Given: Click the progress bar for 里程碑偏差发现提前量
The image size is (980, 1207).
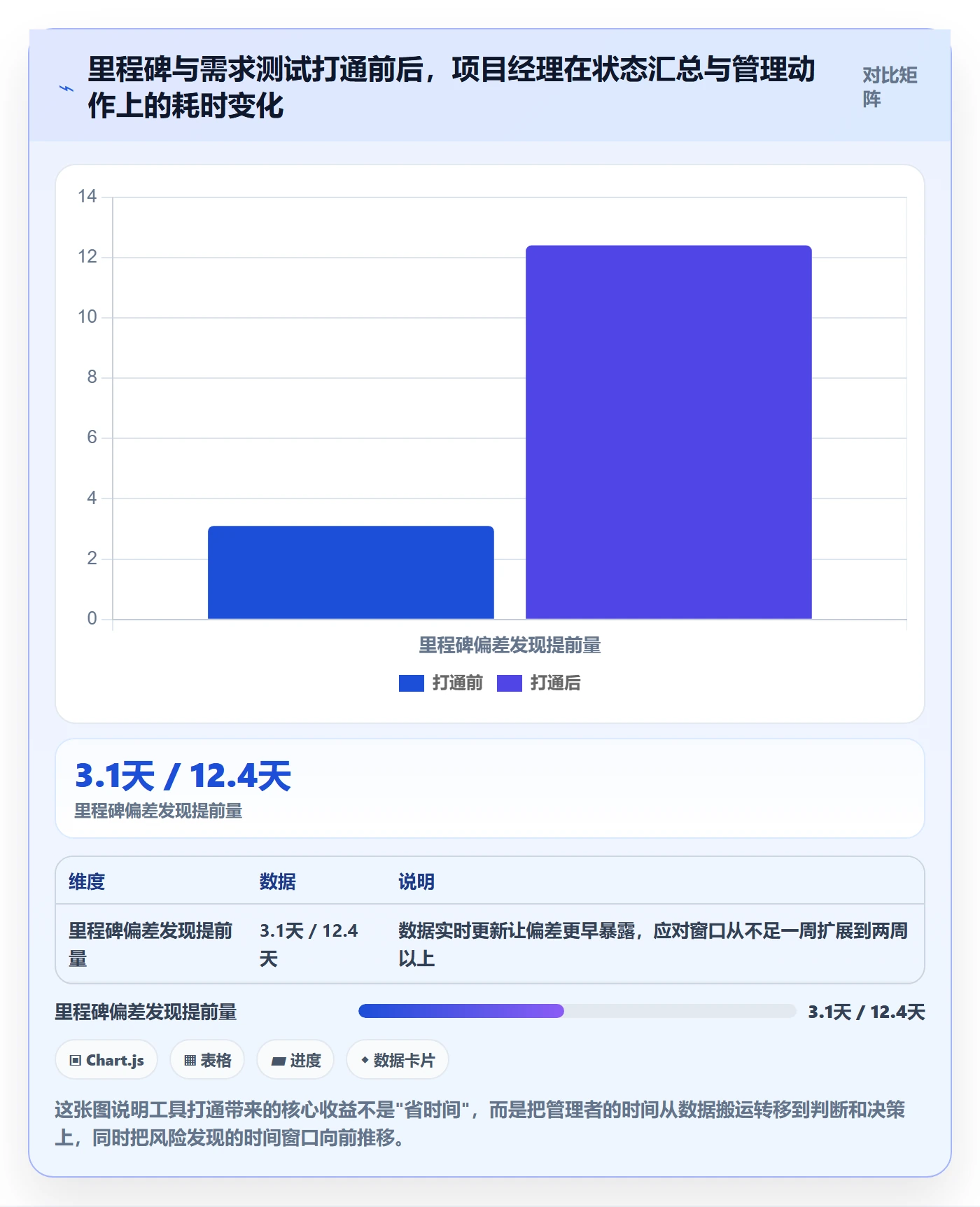Looking at the screenshot, I should tap(577, 1011).
